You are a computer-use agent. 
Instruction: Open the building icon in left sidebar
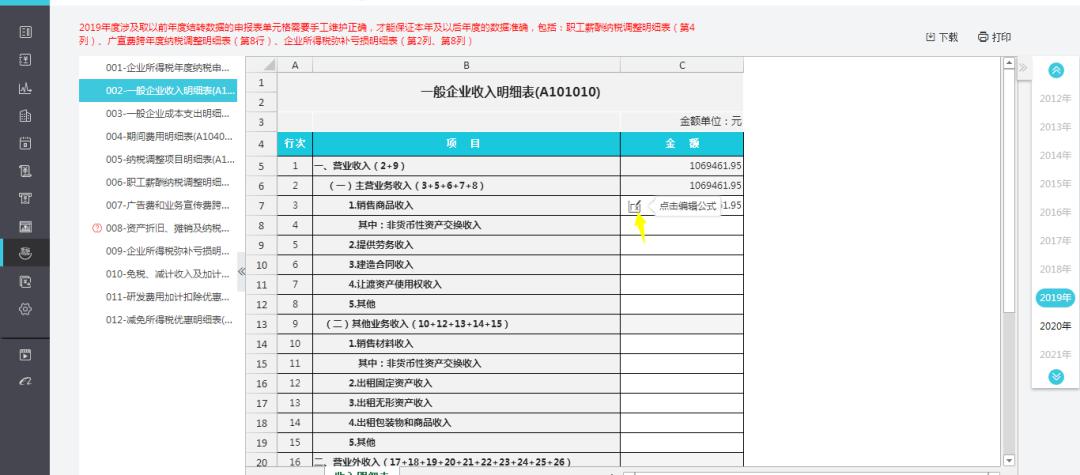[25, 116]
